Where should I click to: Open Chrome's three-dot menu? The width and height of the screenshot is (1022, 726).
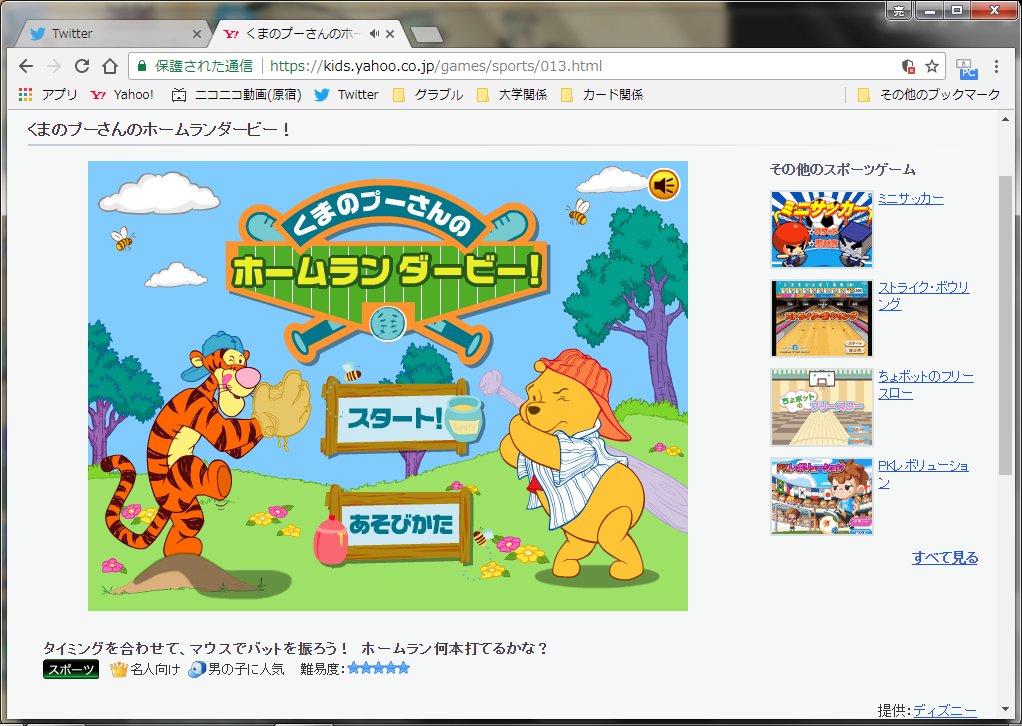(996, 66)
